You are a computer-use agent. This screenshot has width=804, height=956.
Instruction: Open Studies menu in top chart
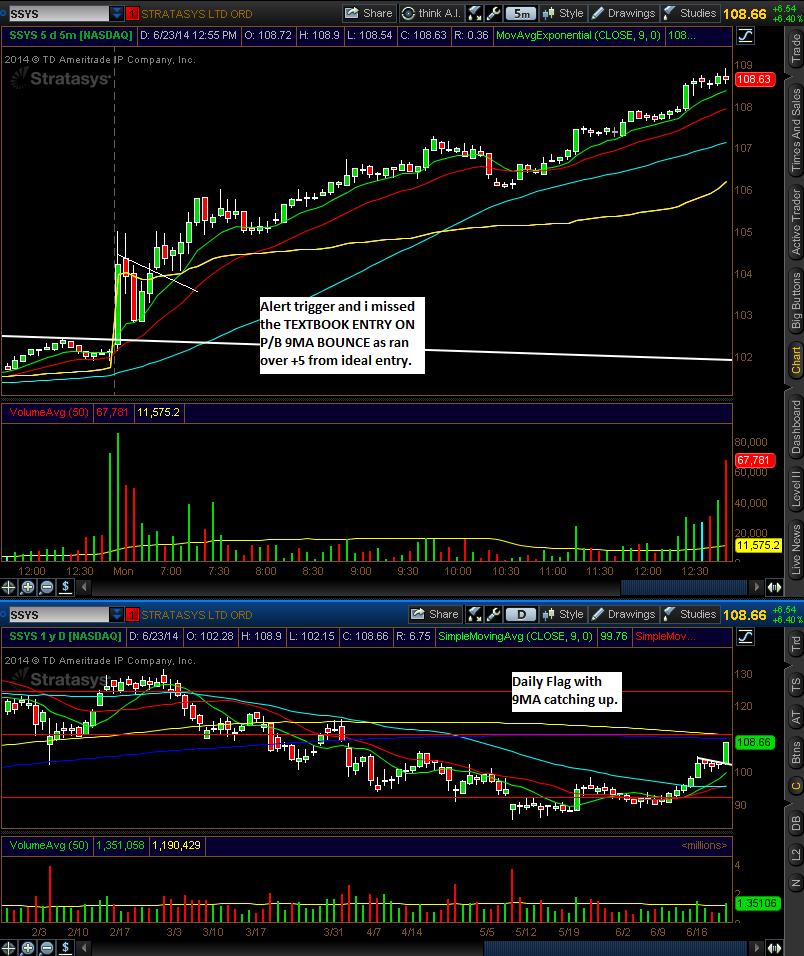point(690,13)
